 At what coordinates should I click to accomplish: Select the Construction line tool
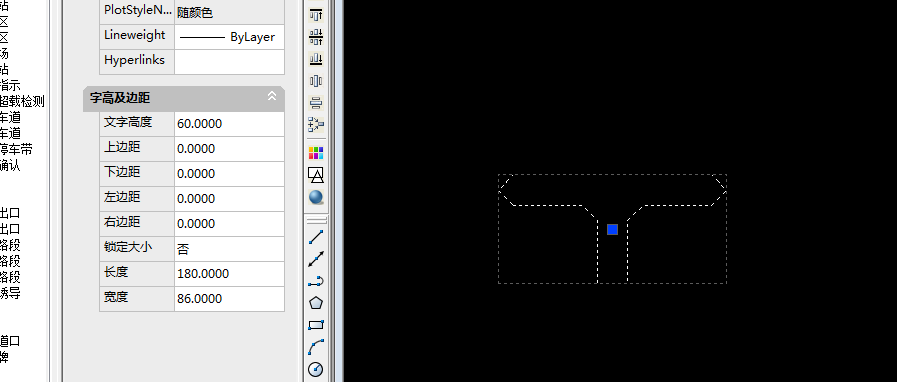316,258
